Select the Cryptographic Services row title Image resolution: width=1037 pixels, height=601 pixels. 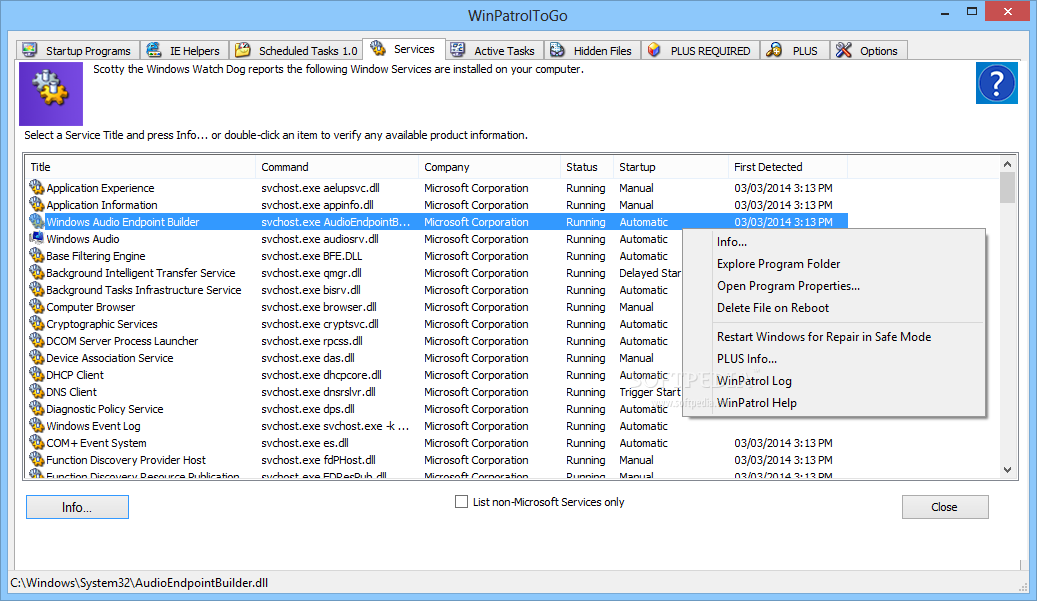point(102,324)
